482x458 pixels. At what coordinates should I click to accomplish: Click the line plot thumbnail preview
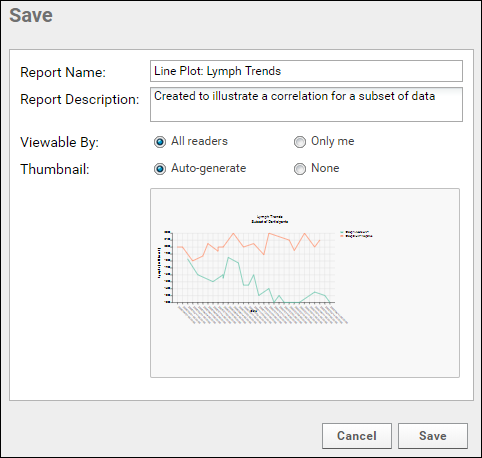click(305, 283)
